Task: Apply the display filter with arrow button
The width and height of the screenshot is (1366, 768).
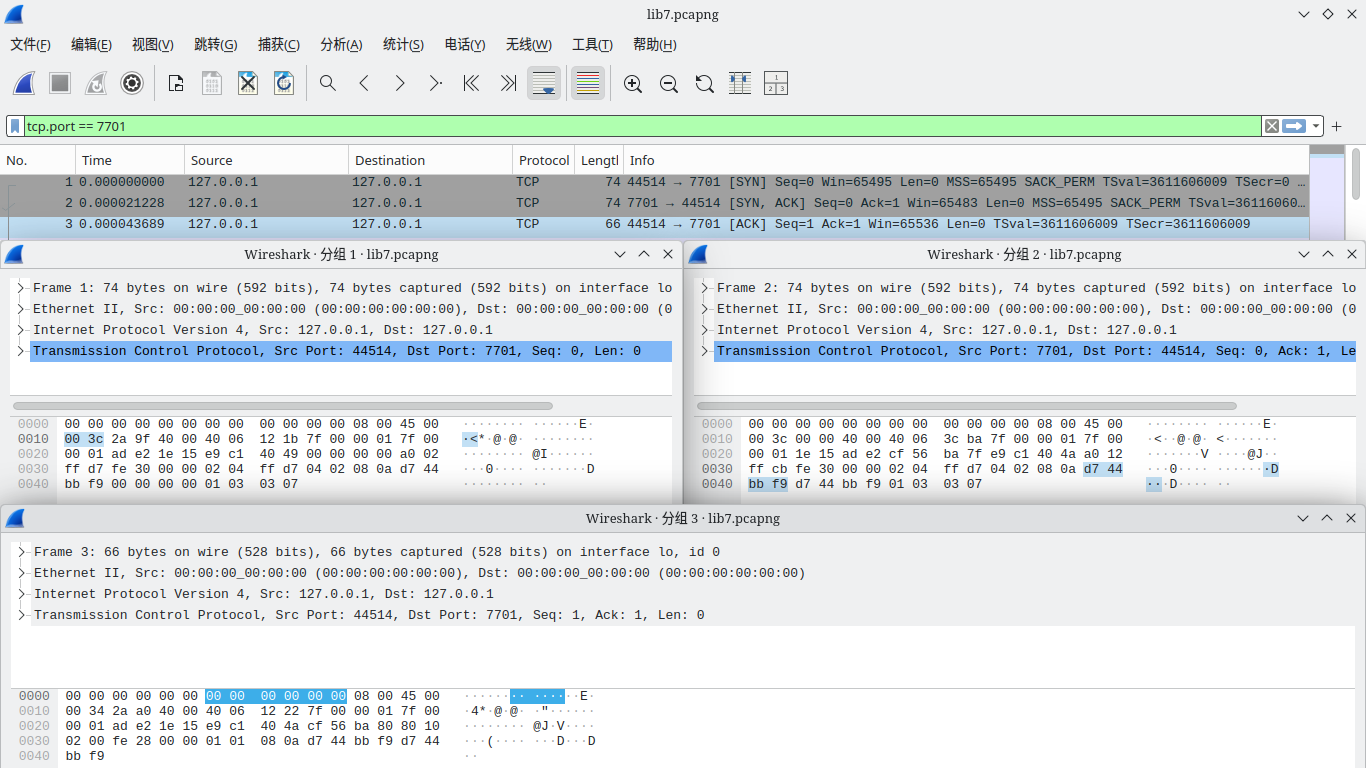Action: point(1294,126)
